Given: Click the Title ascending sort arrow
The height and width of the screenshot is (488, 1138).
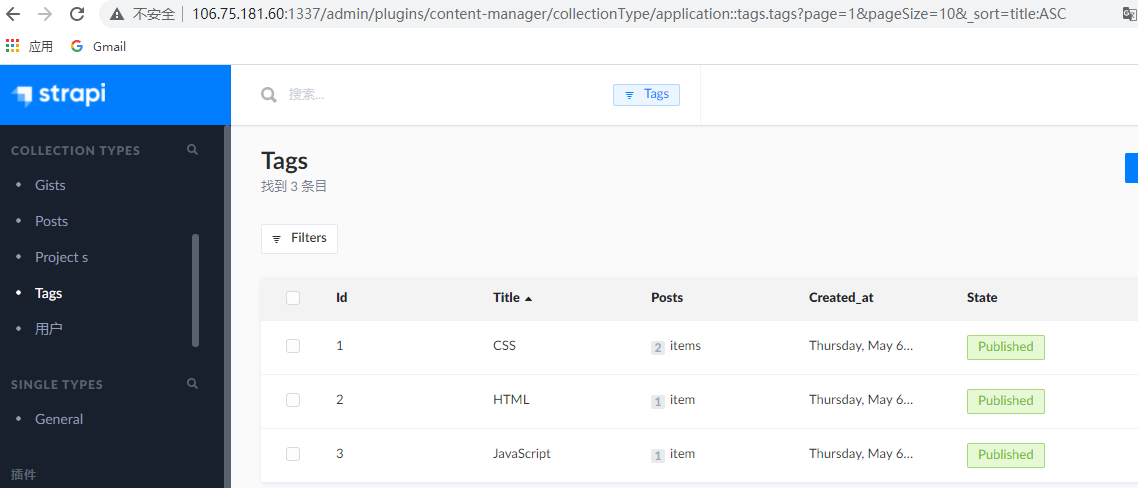Looking at the screenshot, I should tap(528, 298).
